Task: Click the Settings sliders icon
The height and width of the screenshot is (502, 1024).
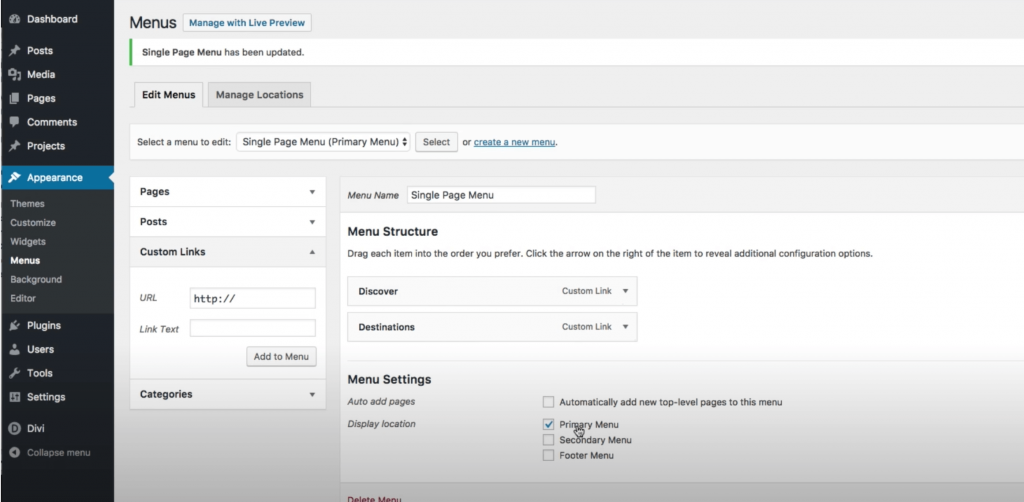Action: [14, 397]
